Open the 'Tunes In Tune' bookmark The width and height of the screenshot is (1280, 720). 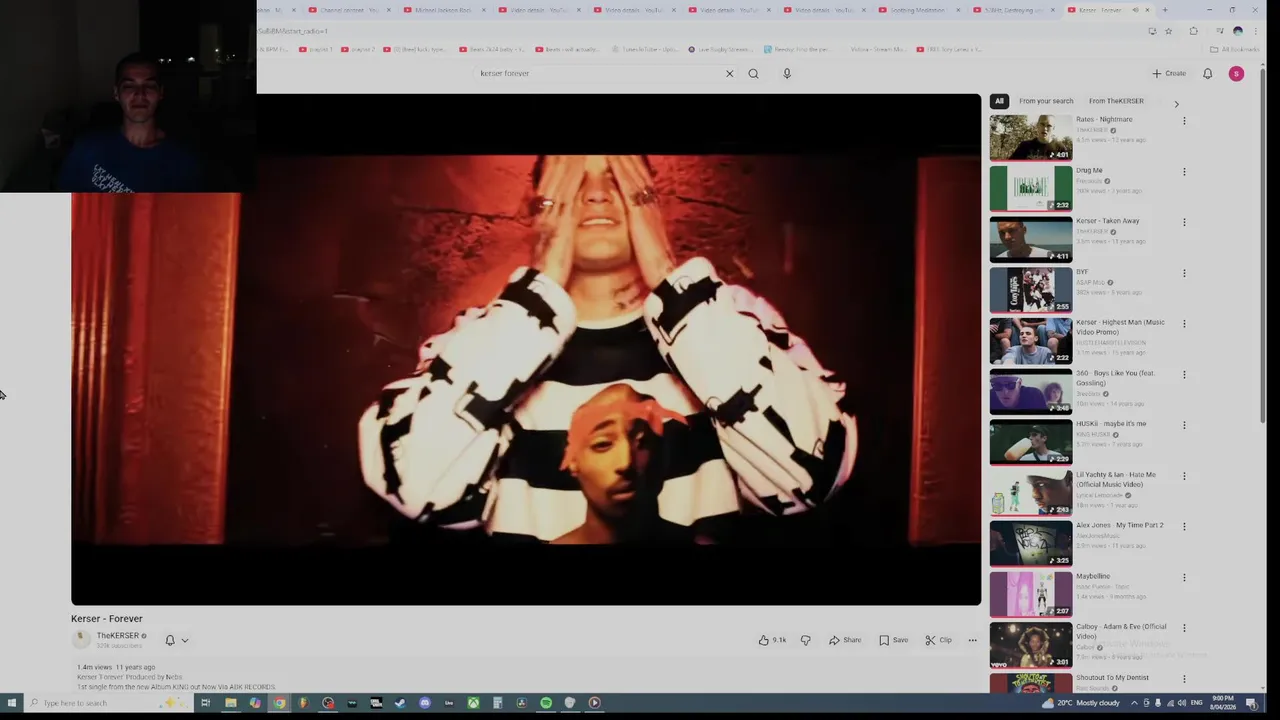pos(643,49)
